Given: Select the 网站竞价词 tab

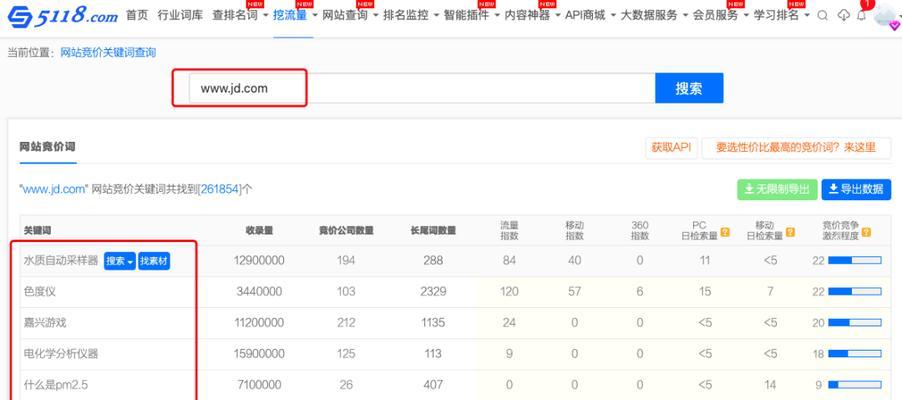Looking at the screenshot, I should (x=47, y=147).
